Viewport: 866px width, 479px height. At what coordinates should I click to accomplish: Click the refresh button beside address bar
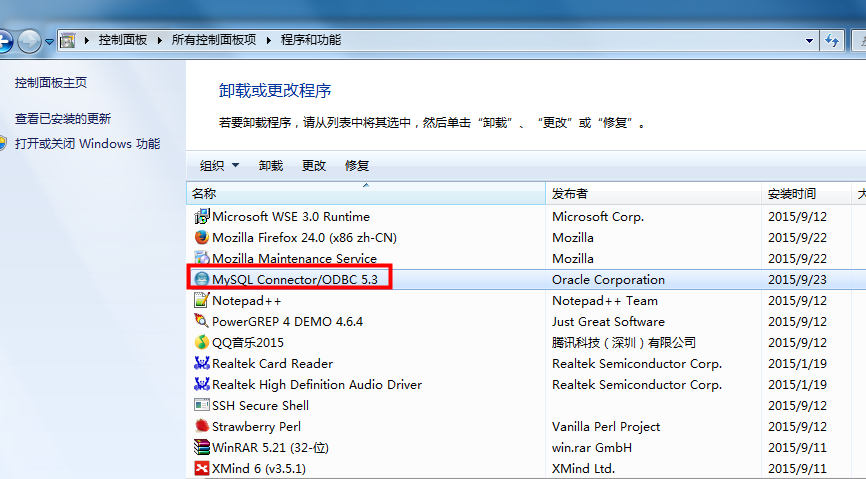point(832,40)
